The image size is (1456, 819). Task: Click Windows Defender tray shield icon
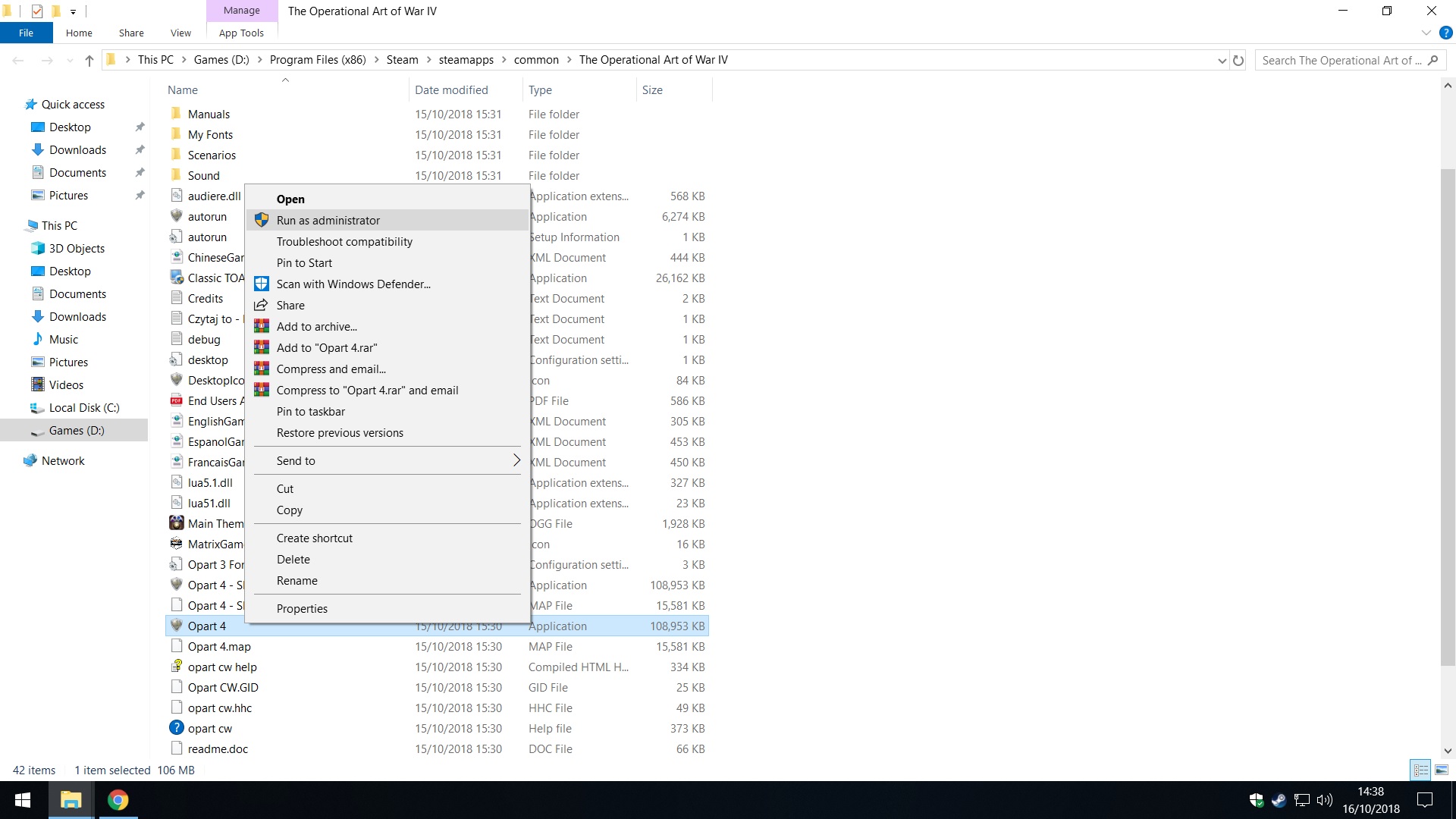pos(1256,800)
